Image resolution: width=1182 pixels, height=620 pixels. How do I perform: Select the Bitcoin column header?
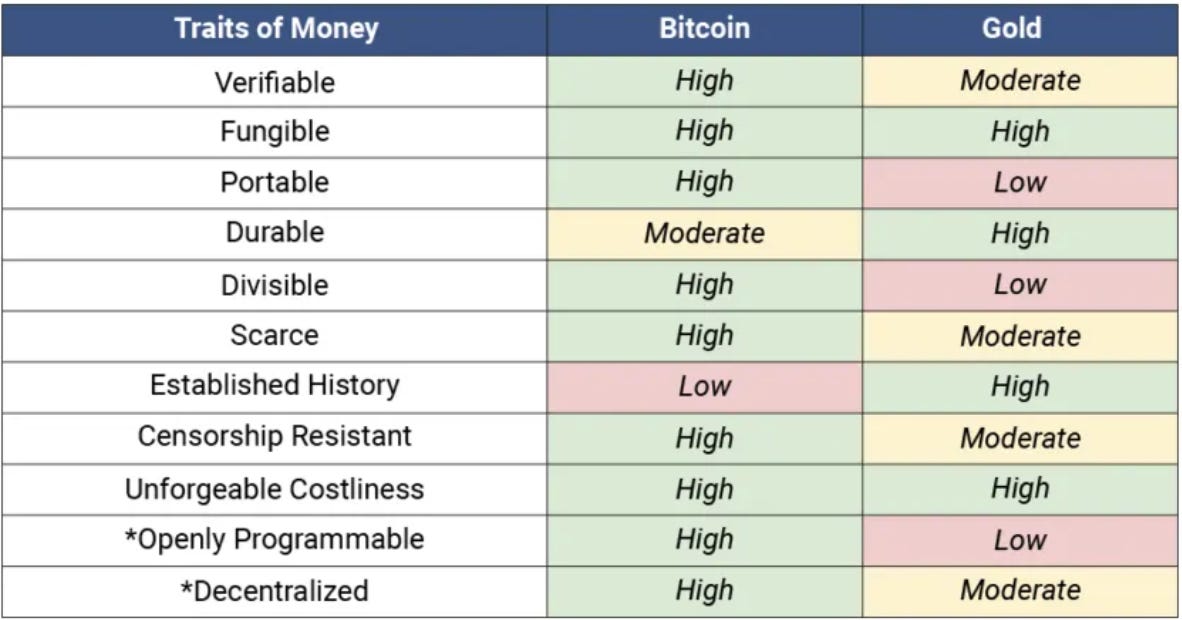[705, 29]
